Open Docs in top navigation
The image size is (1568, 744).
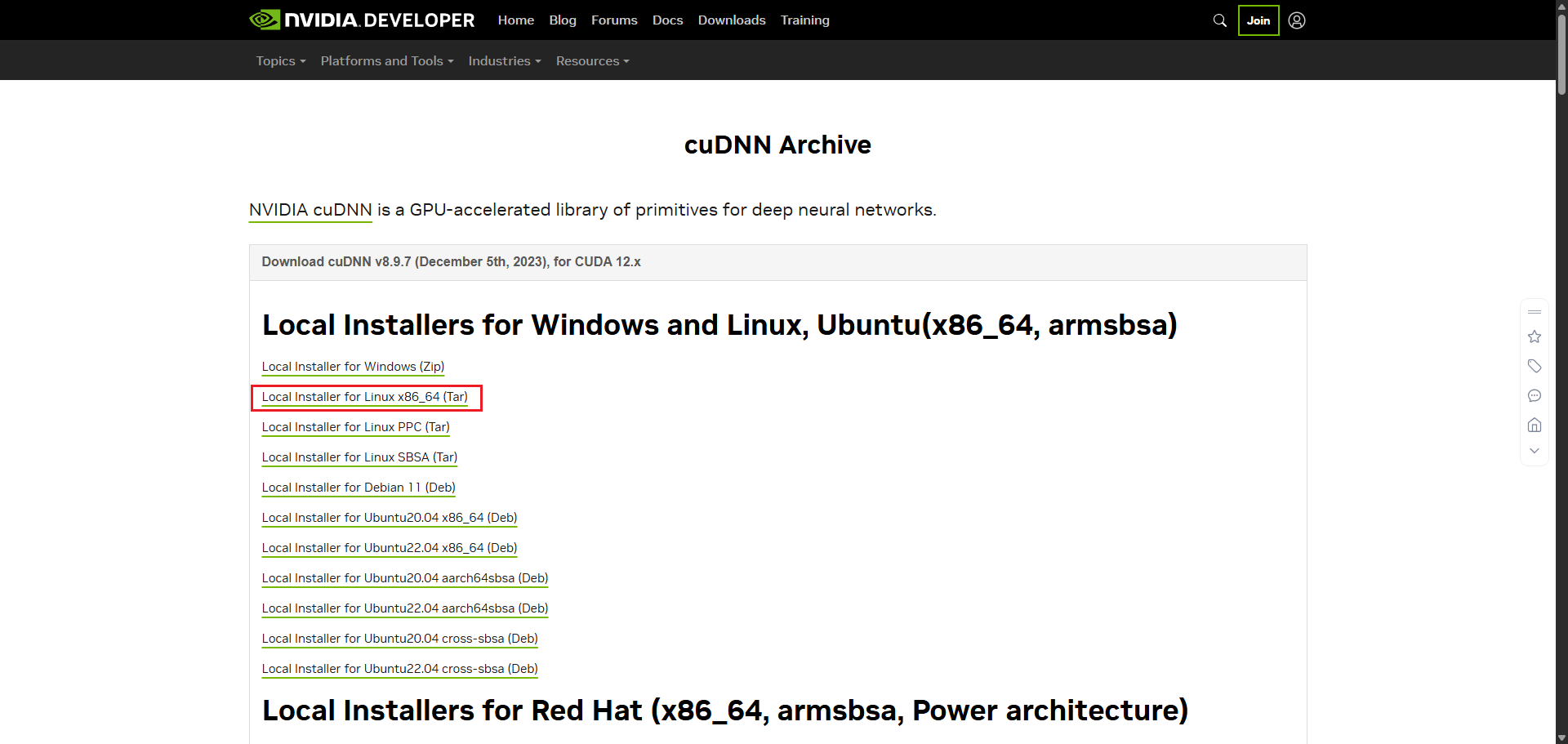(667, 20)
